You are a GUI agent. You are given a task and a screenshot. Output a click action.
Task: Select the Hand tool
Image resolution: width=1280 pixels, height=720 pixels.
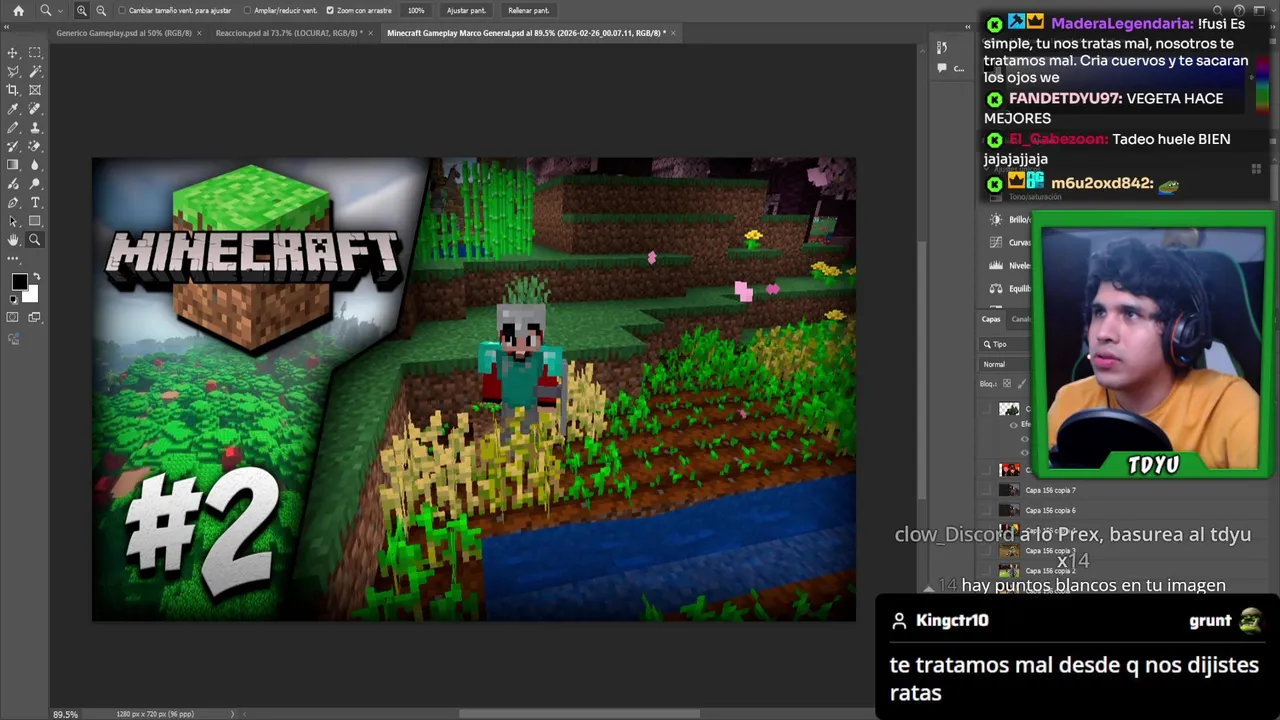point(13,240)
